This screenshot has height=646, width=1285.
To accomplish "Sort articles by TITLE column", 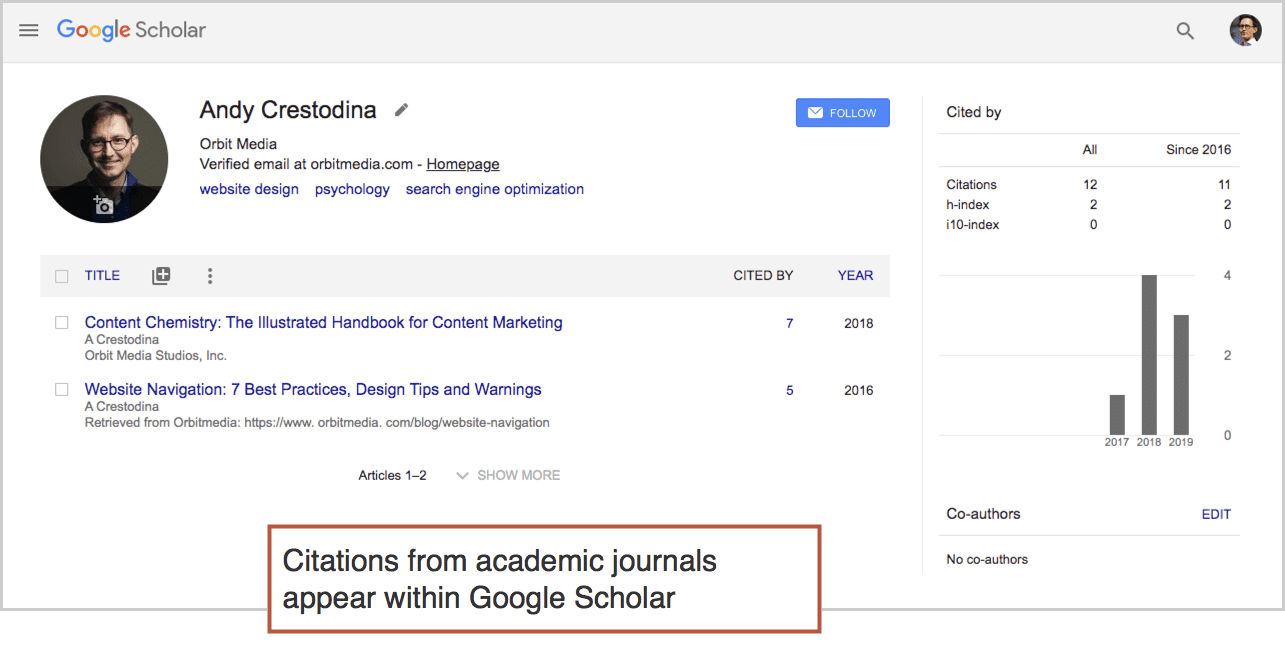I will point(102,276).
